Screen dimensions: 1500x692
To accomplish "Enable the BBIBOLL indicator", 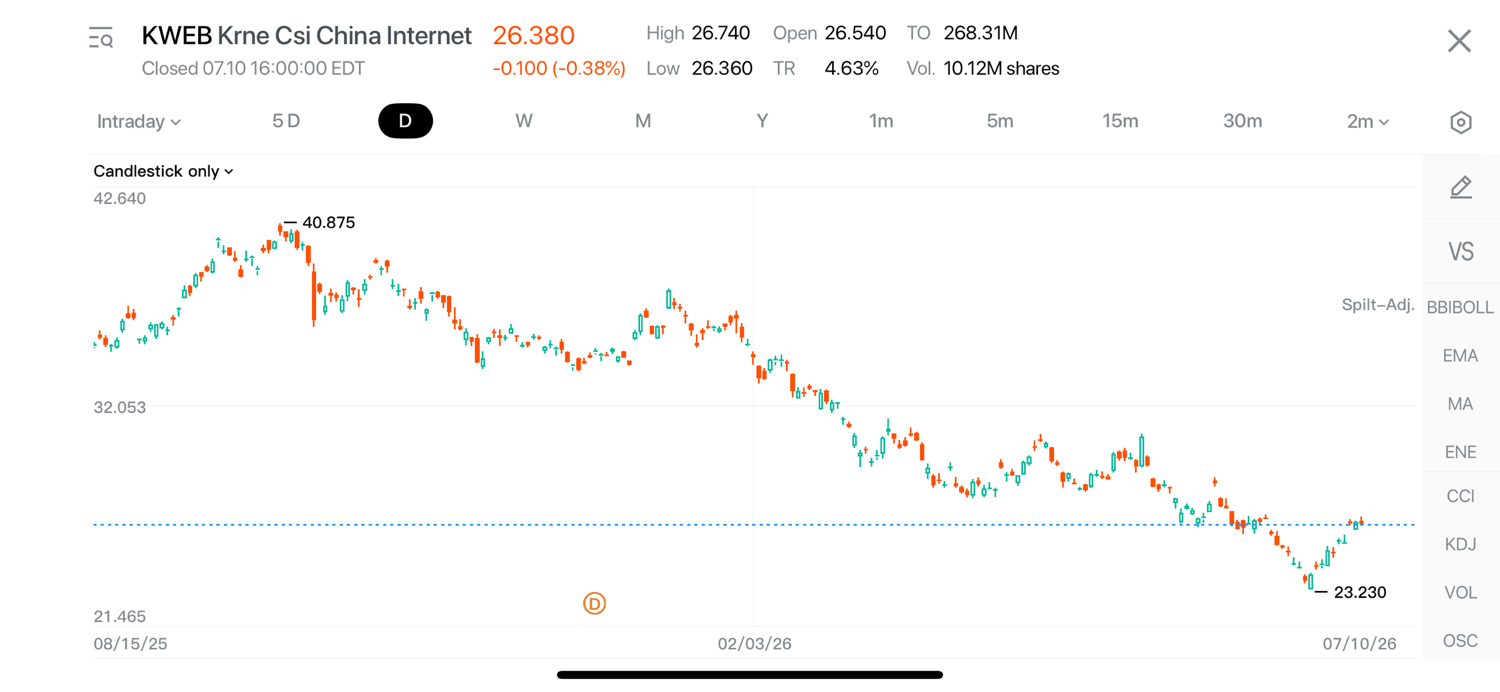I will pos(1460,307).
